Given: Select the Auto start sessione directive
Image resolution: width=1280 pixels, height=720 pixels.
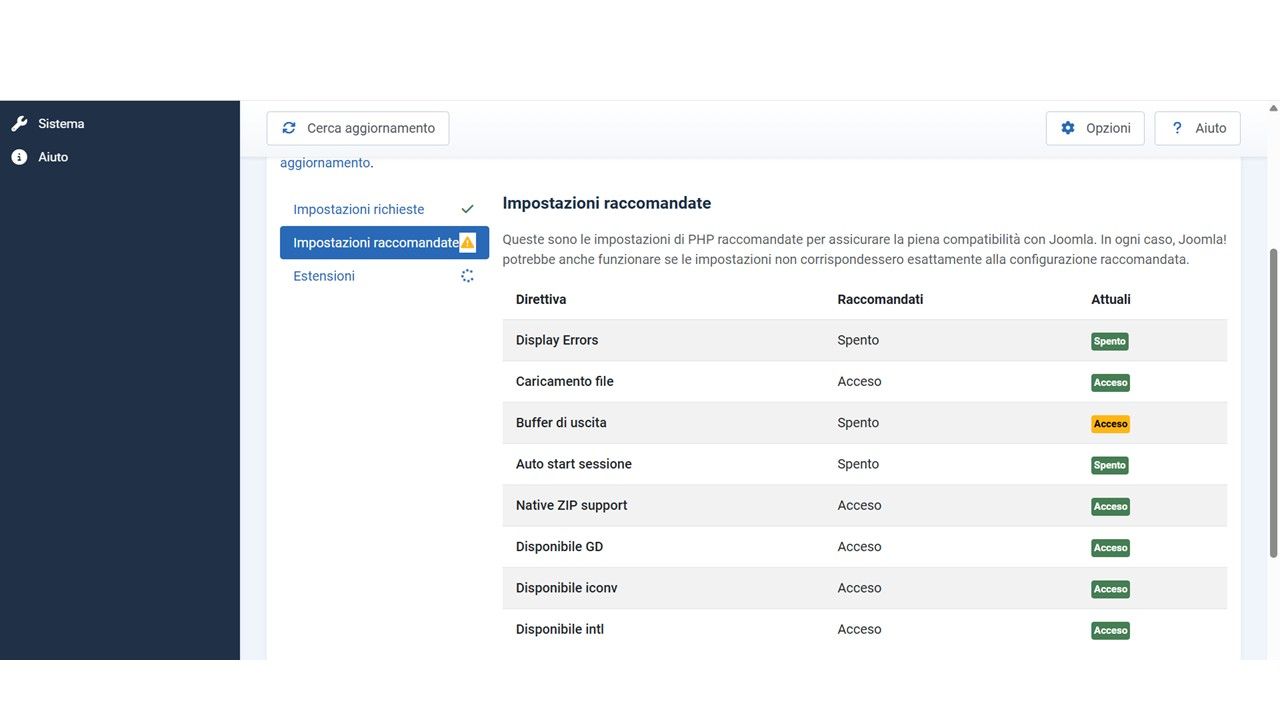Looking at the screenshot, I should pyautogui.click(x=574, y=464).
